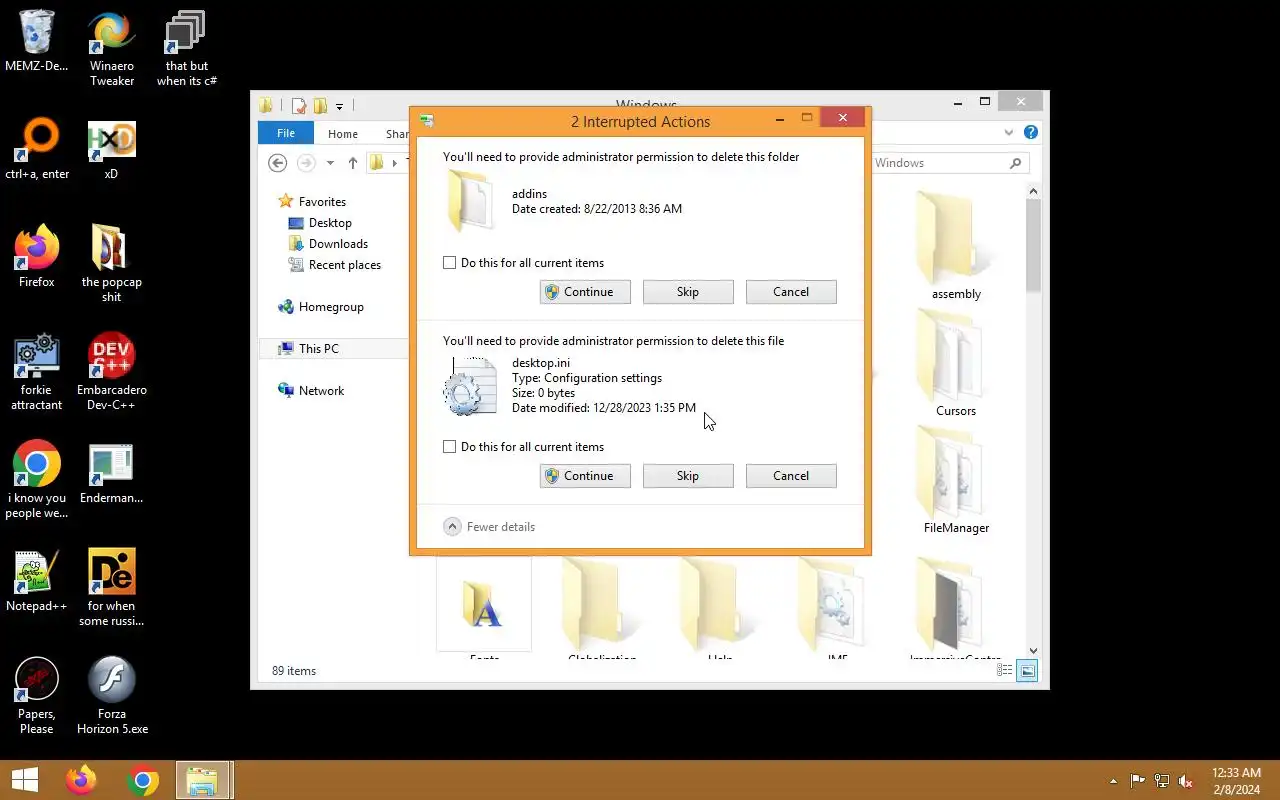The width and height of the screenshot is (1280, 800).
Task: Switch to File Explorer taskbar button
Action: point(204,780)
